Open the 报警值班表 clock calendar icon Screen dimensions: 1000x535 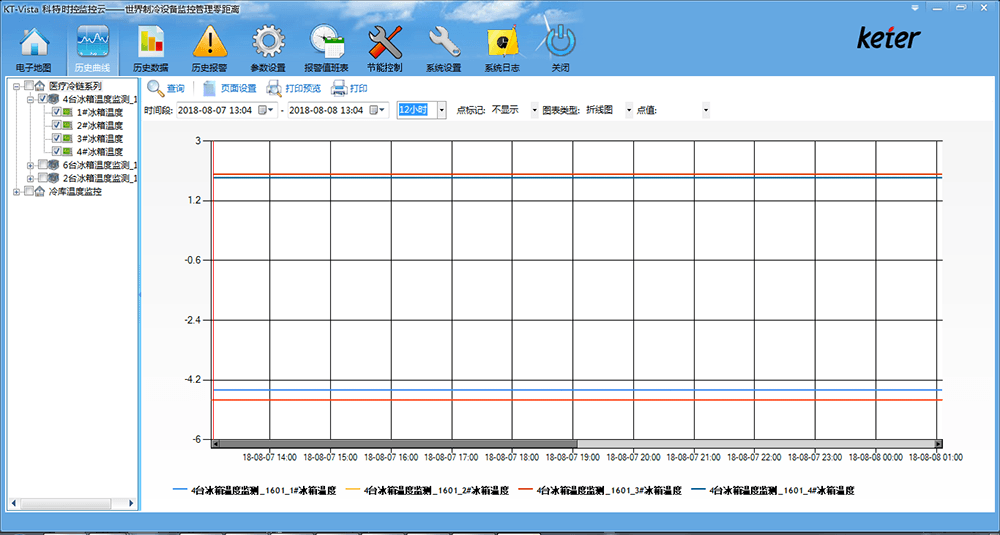coord(327,43)
